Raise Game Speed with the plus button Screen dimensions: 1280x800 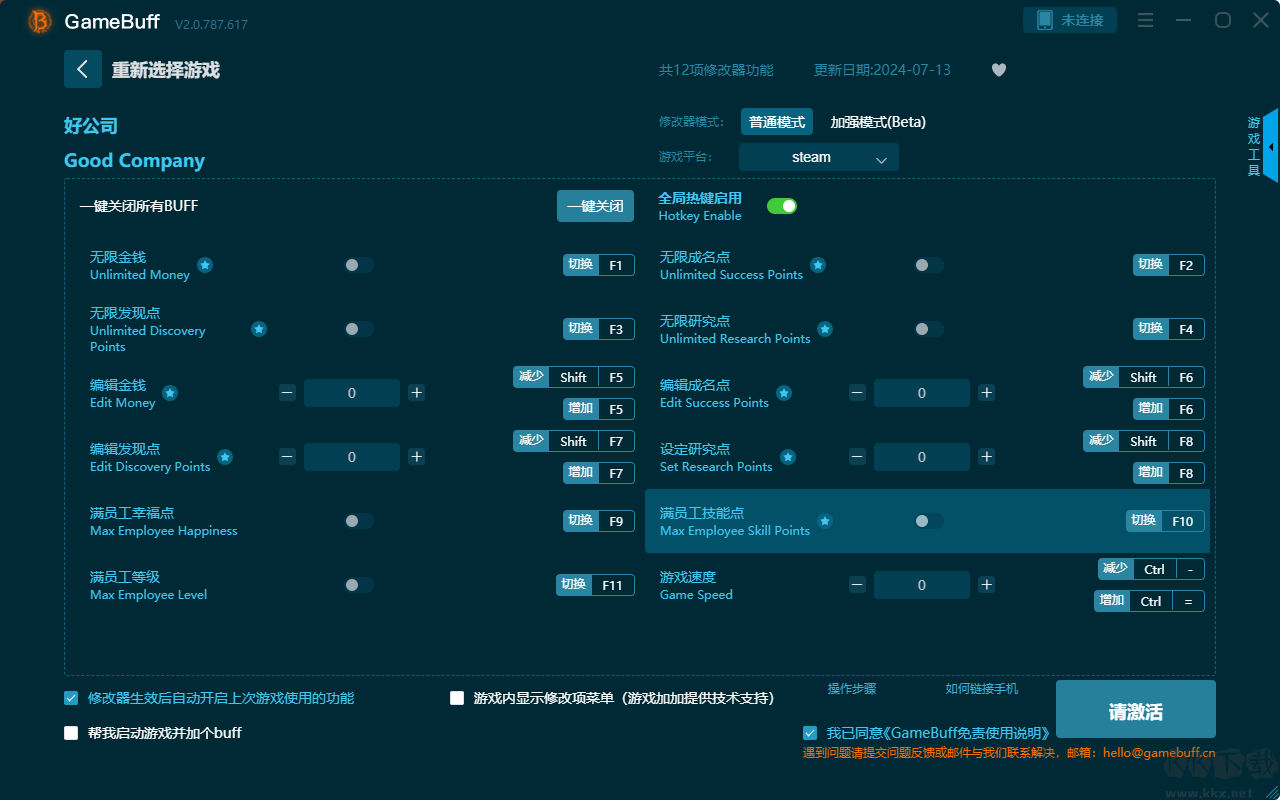987,585
